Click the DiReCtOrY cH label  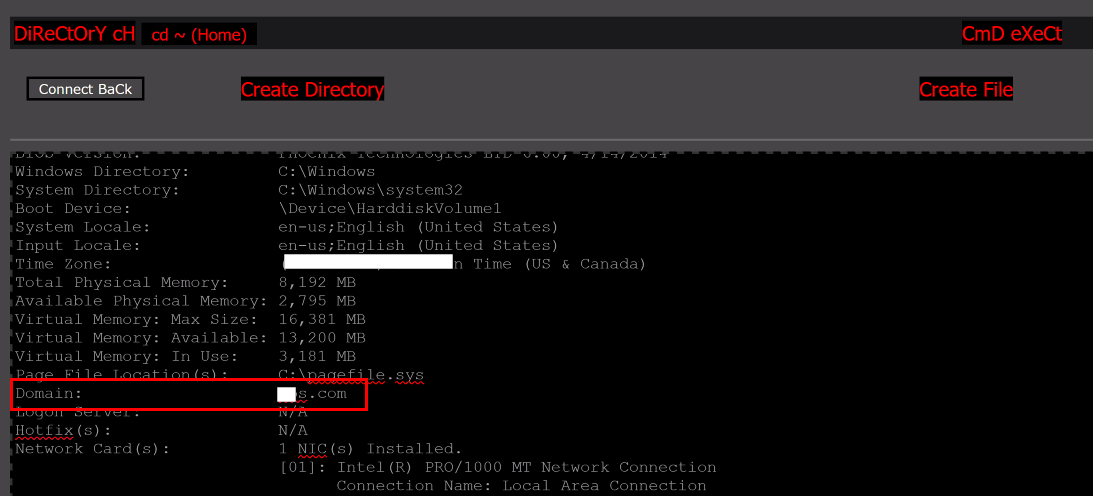tap(75, 34)
